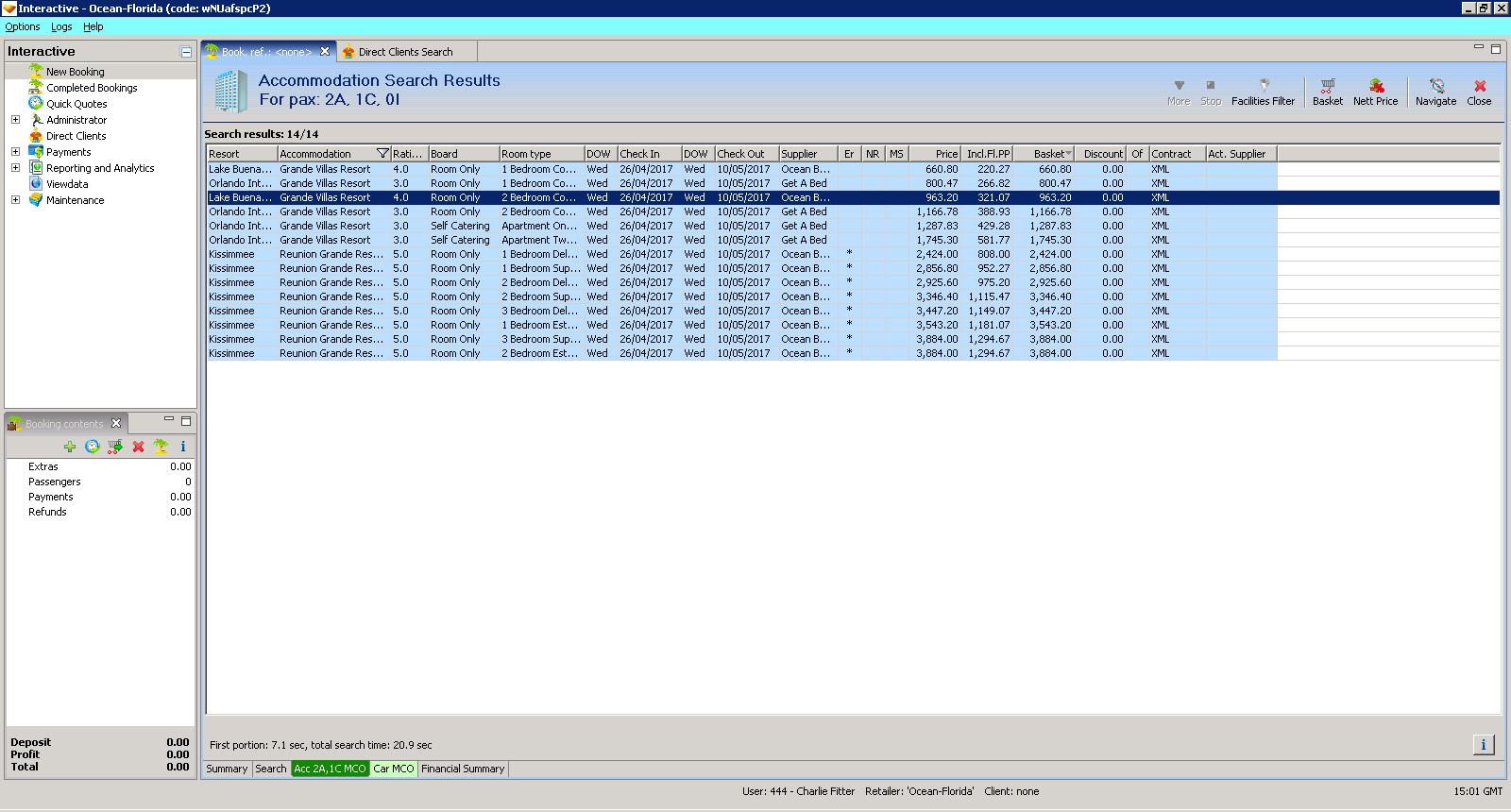Expand the Payments tree node
Image resolution: width=1511 pixels, height=812 pixels.
(15, 152)
